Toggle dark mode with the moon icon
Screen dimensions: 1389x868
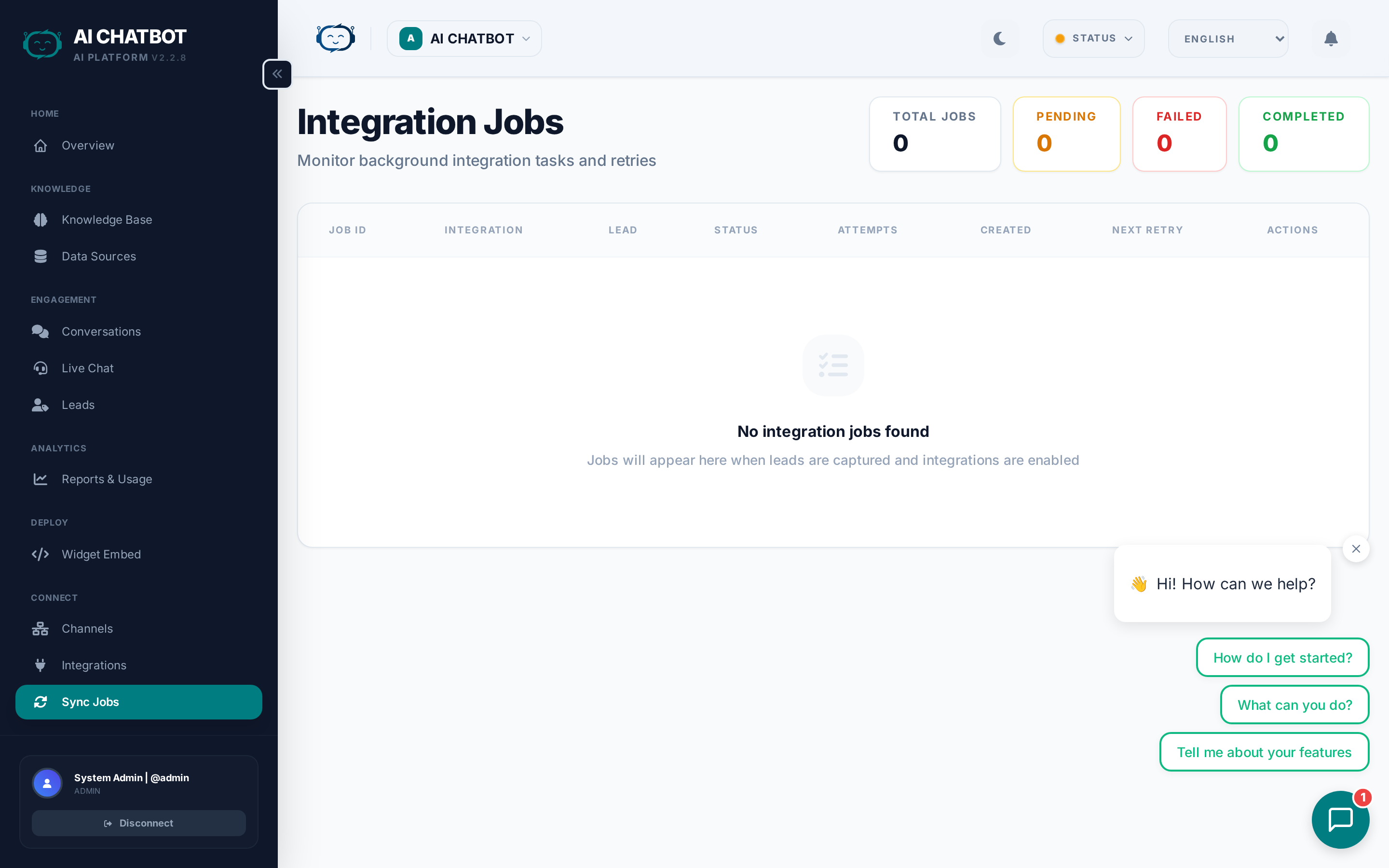point(1000,39)
